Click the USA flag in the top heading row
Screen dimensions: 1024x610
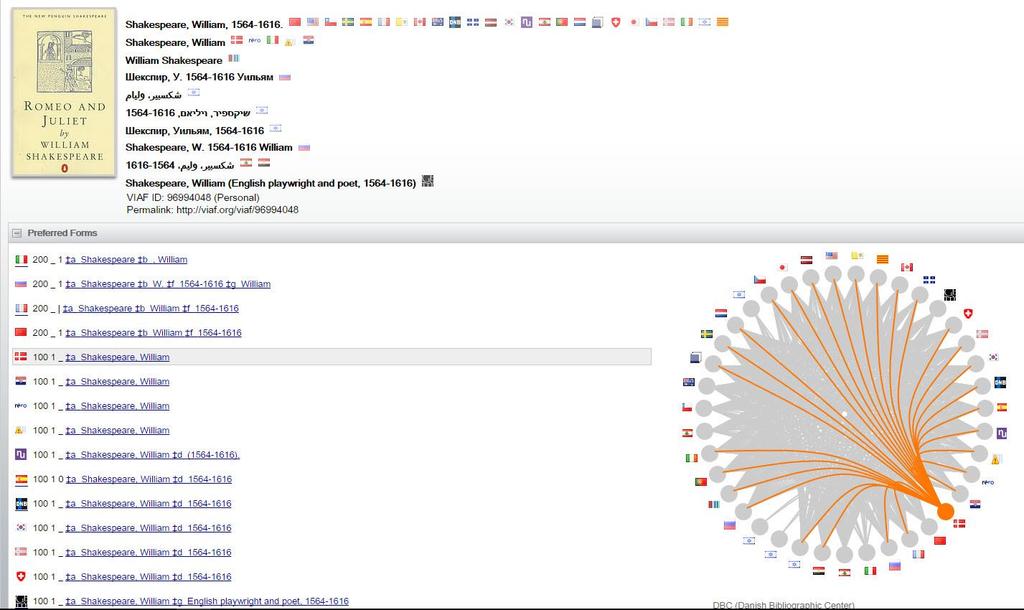pyautogui.click(x=313, y=22)
